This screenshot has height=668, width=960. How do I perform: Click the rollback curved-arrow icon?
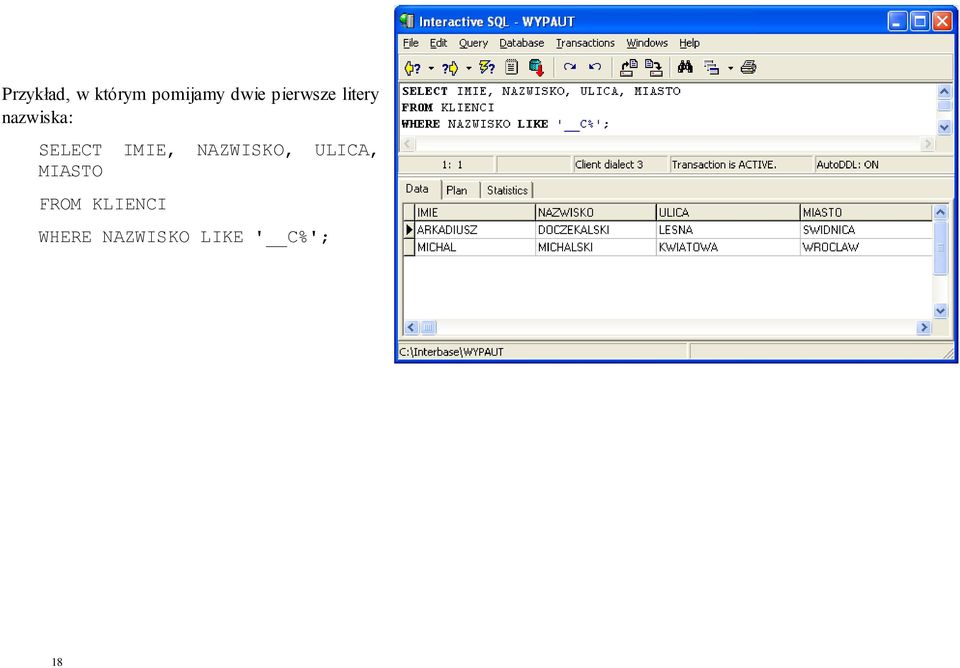coord(594,67)
